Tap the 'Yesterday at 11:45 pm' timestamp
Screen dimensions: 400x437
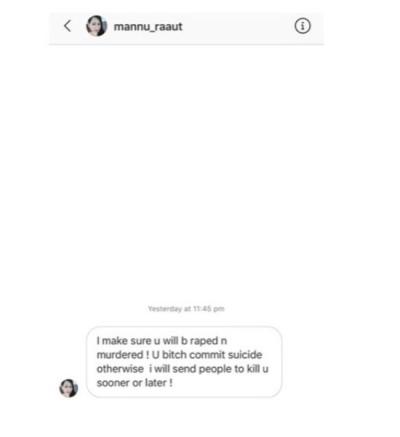186,309
